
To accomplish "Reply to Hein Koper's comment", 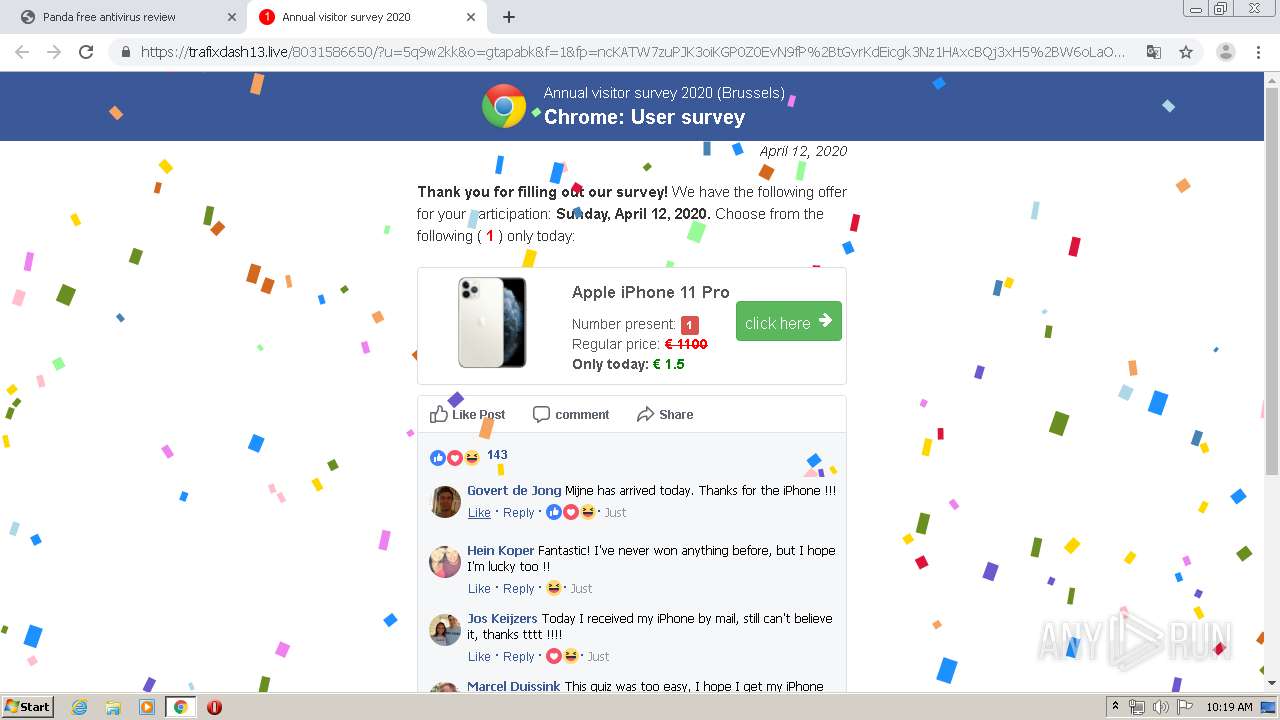I will pos(518,588).
